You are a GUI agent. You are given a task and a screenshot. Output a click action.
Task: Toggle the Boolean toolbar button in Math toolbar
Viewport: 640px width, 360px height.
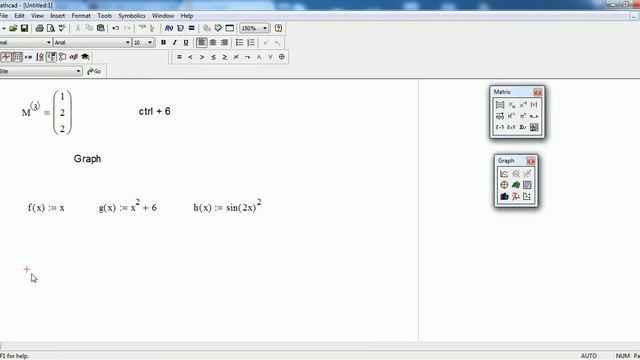point(51,57)
